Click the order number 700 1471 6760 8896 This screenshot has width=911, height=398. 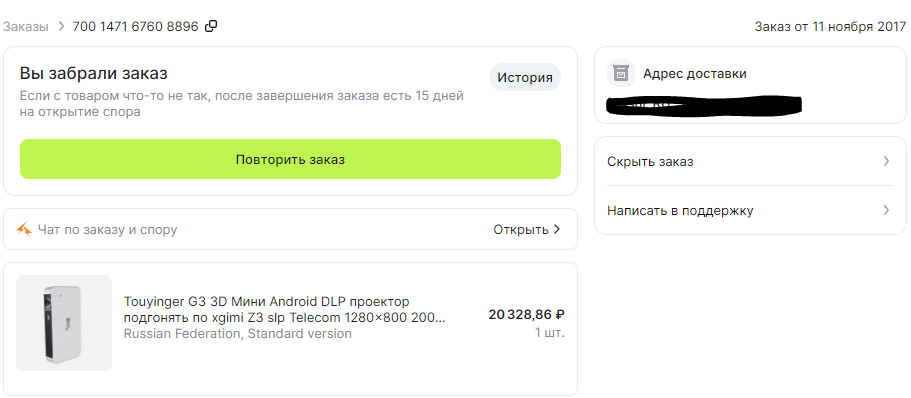coord(135,27)
